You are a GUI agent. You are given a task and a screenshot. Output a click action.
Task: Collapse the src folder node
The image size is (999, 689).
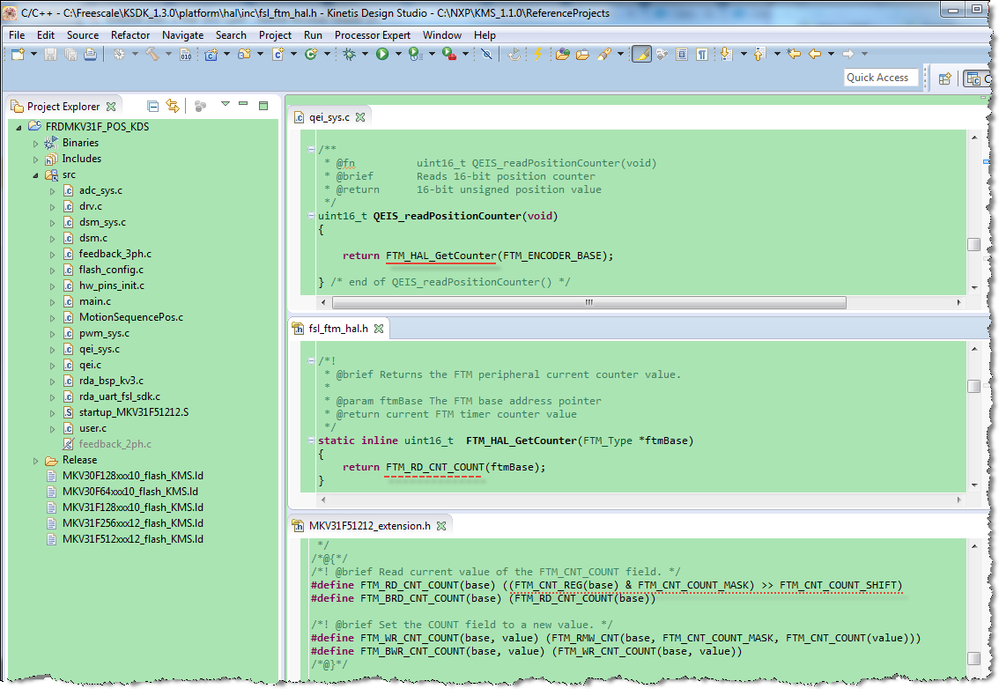pos(36,175)
